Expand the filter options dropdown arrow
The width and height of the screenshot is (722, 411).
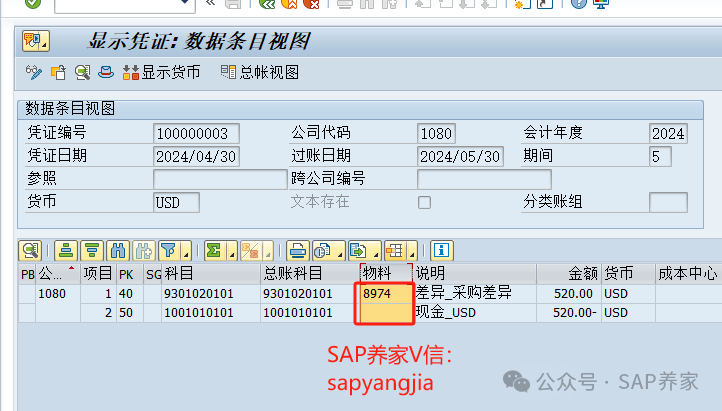click(186, 253)
